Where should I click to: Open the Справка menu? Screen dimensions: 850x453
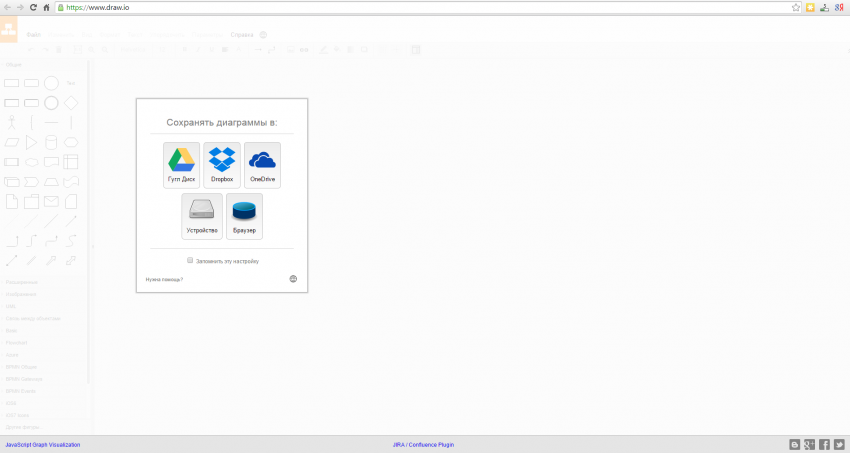tap(242, 34)
